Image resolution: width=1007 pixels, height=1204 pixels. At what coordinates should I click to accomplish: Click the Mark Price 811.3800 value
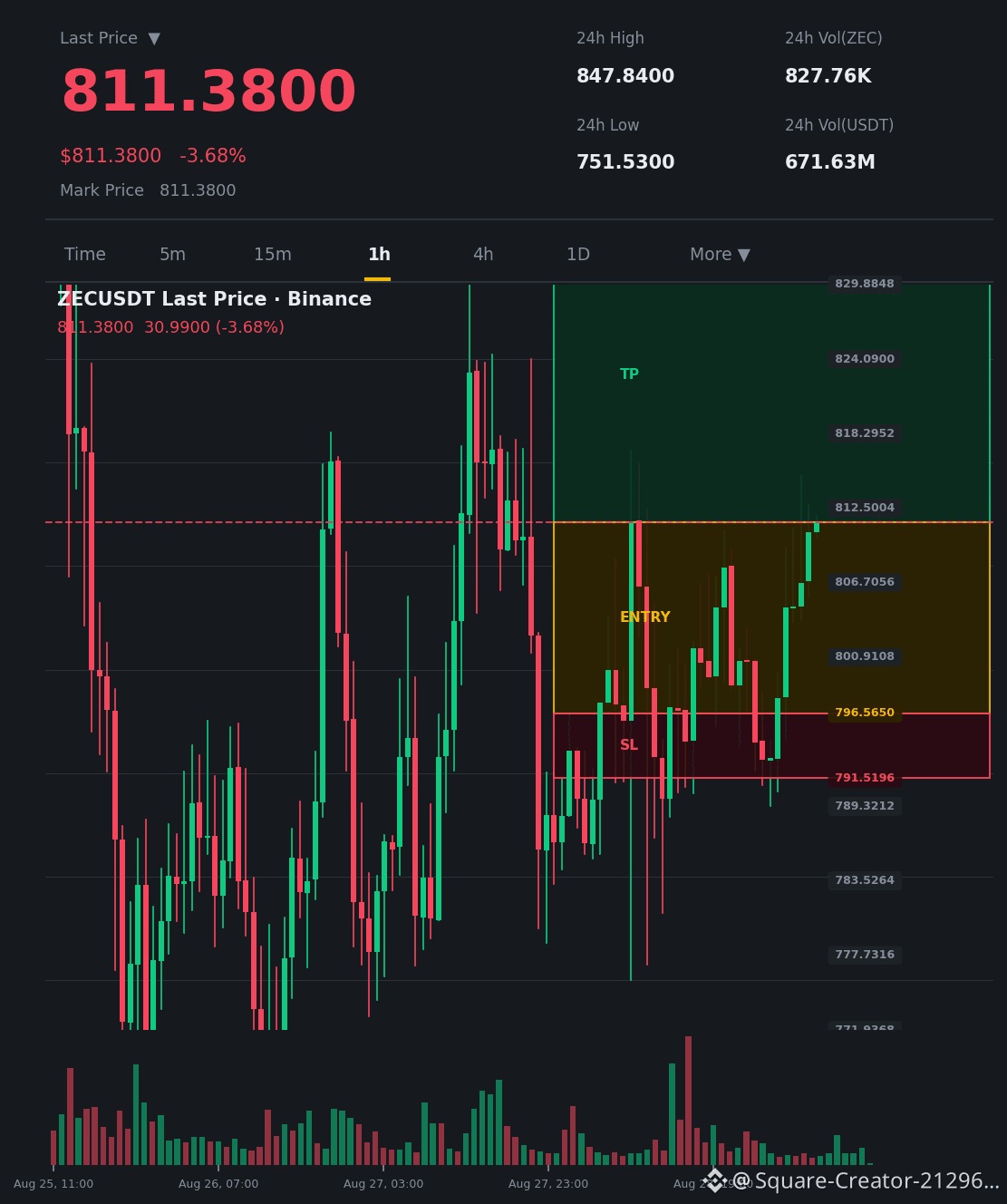tap(198, 190)
